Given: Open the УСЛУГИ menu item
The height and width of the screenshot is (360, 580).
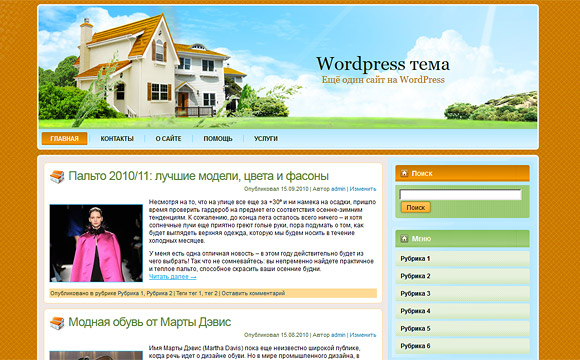Looking at the screenshot, I should [x=266, y=139].
